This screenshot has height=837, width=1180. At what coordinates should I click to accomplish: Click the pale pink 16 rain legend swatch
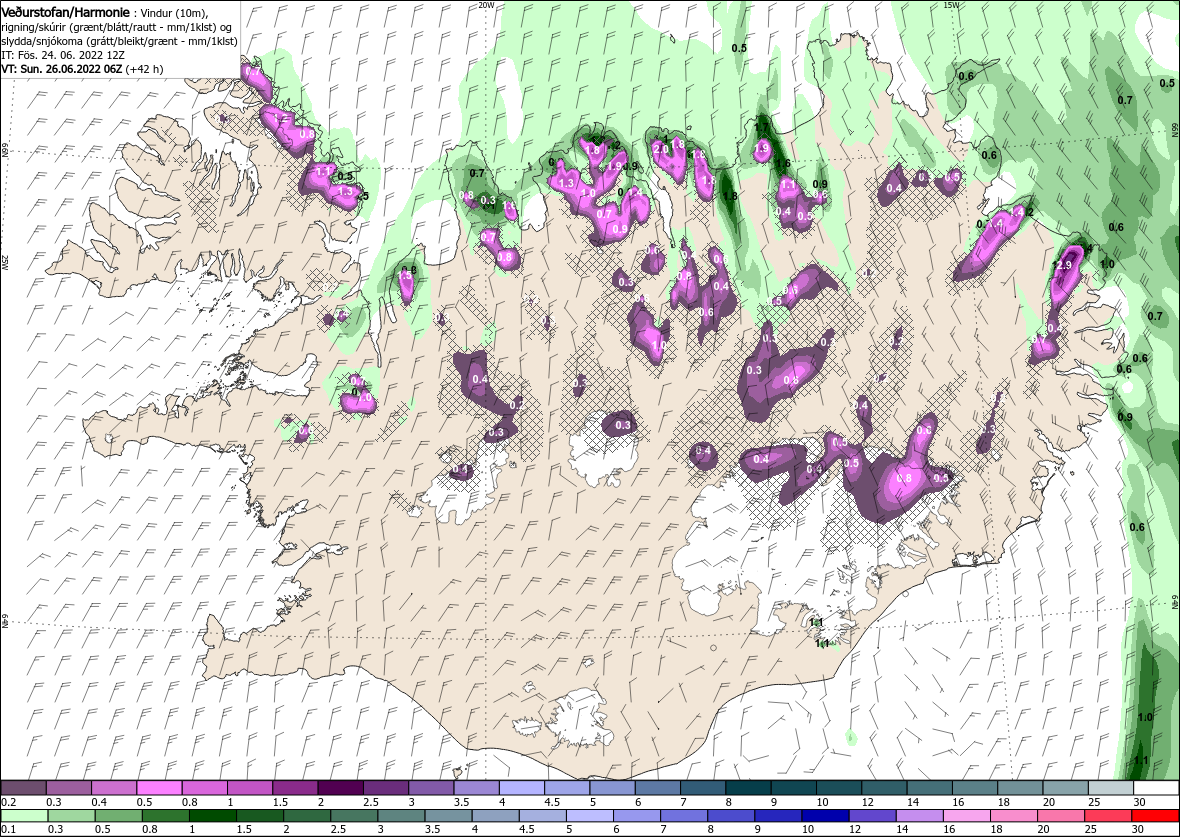967,816
